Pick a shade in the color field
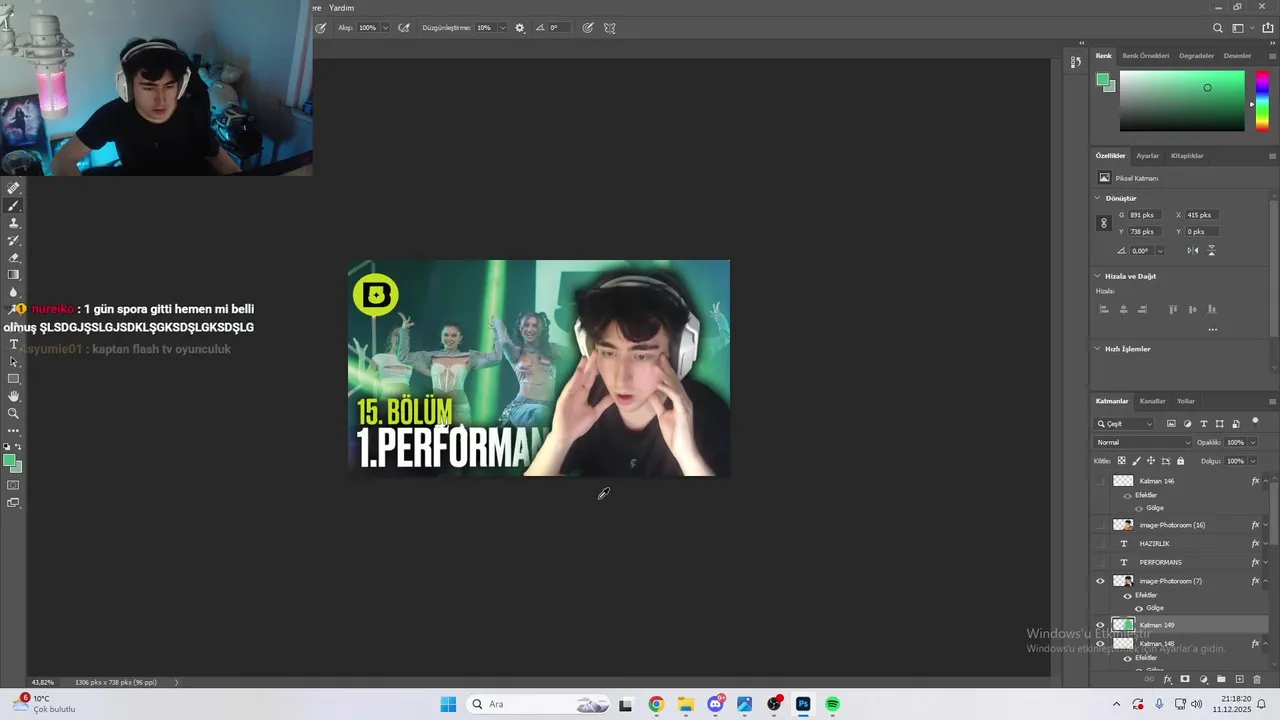Screen dimensions: 1280x720 (x=1182, y=100)
